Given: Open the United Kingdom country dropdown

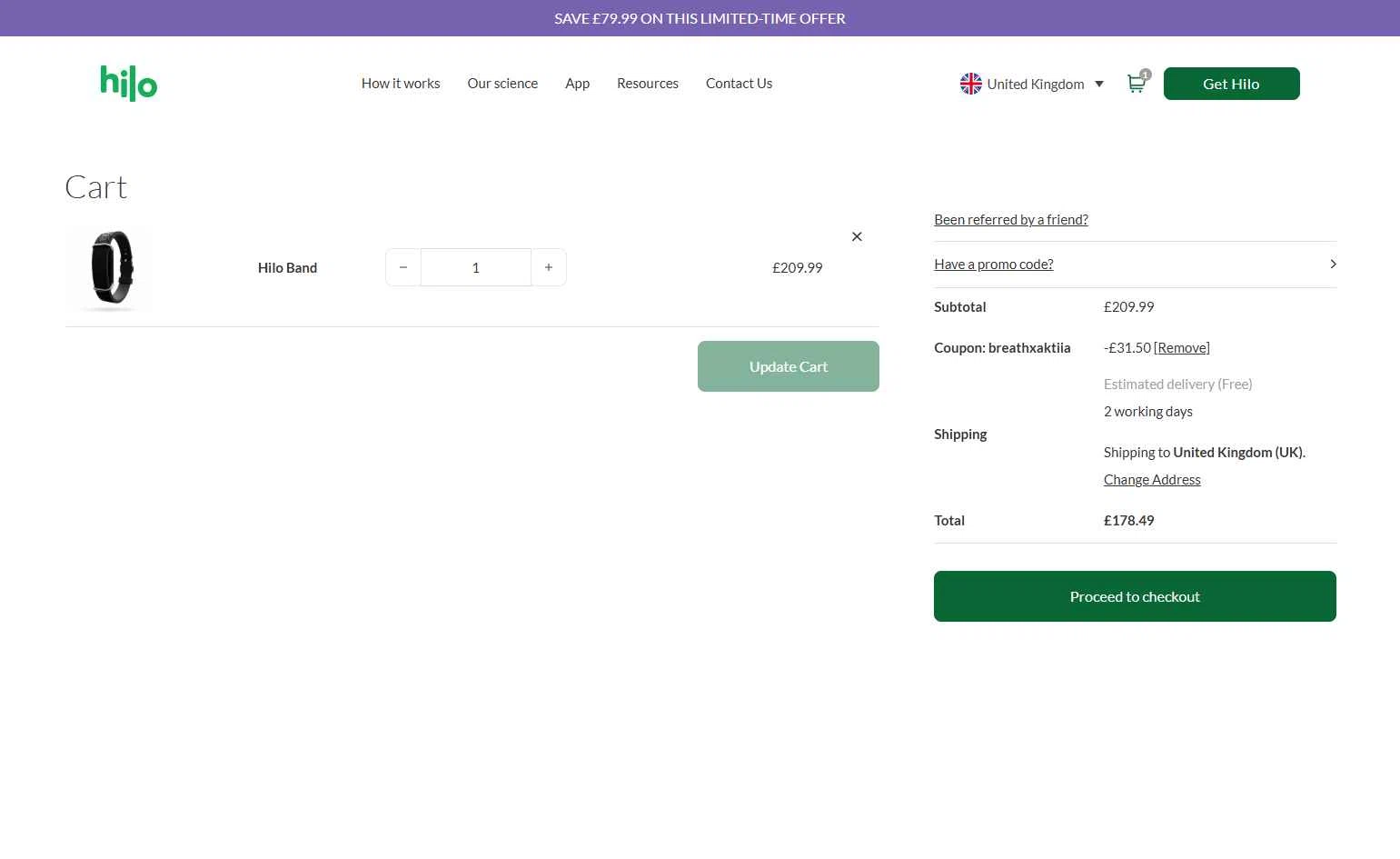Looking at the screenshot, I should [1032, 84].
